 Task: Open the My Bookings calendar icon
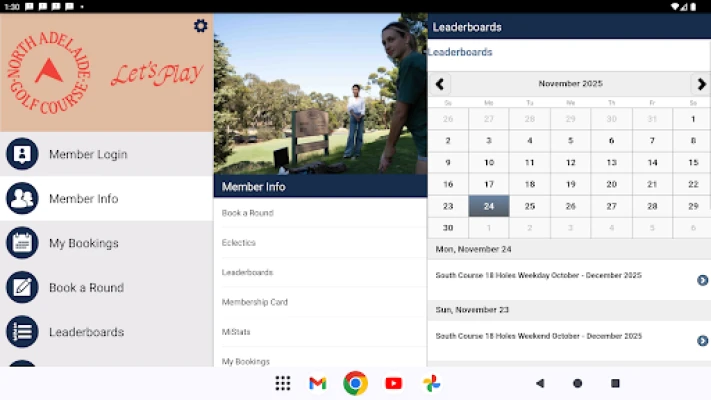[22, 243]
